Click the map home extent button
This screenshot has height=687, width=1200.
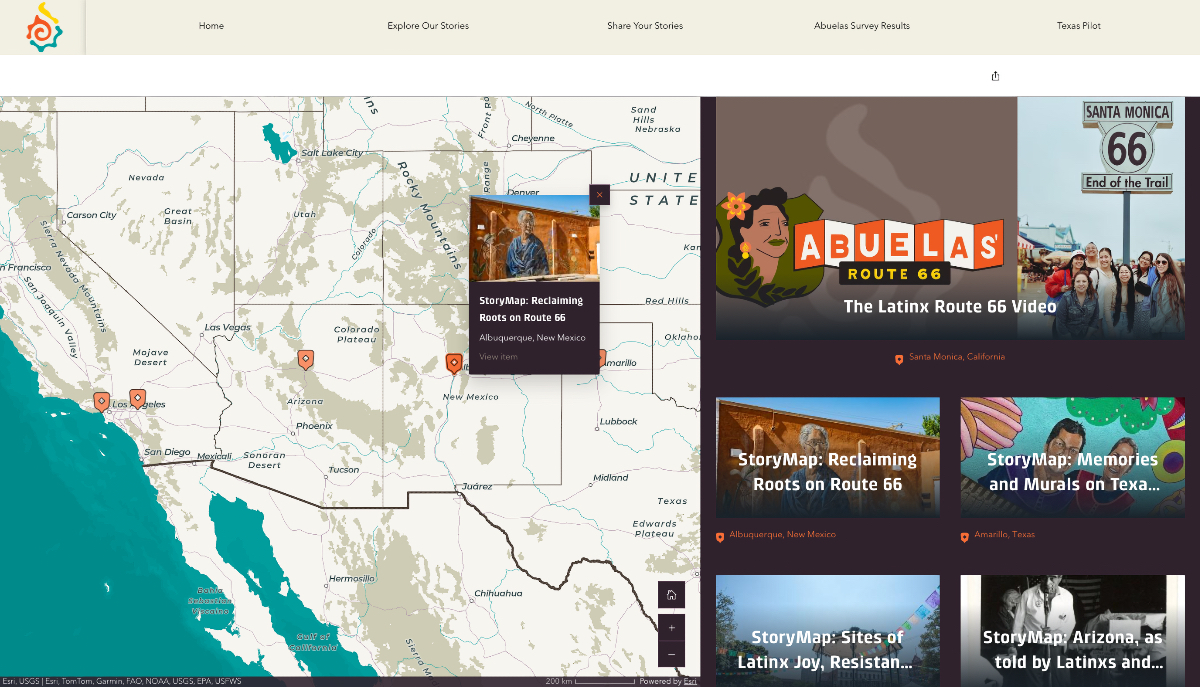[x=671, y=595]
